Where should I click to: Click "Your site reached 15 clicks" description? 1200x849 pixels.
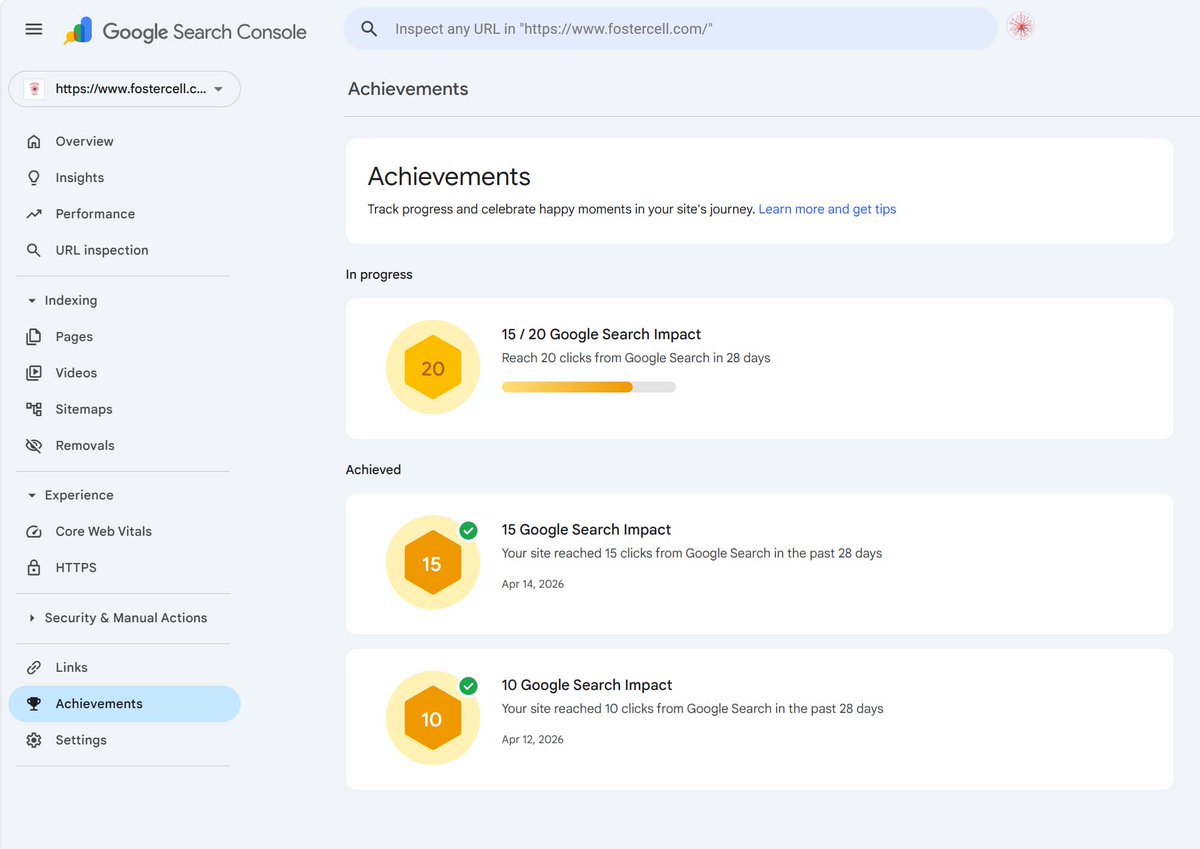point(692,553)
